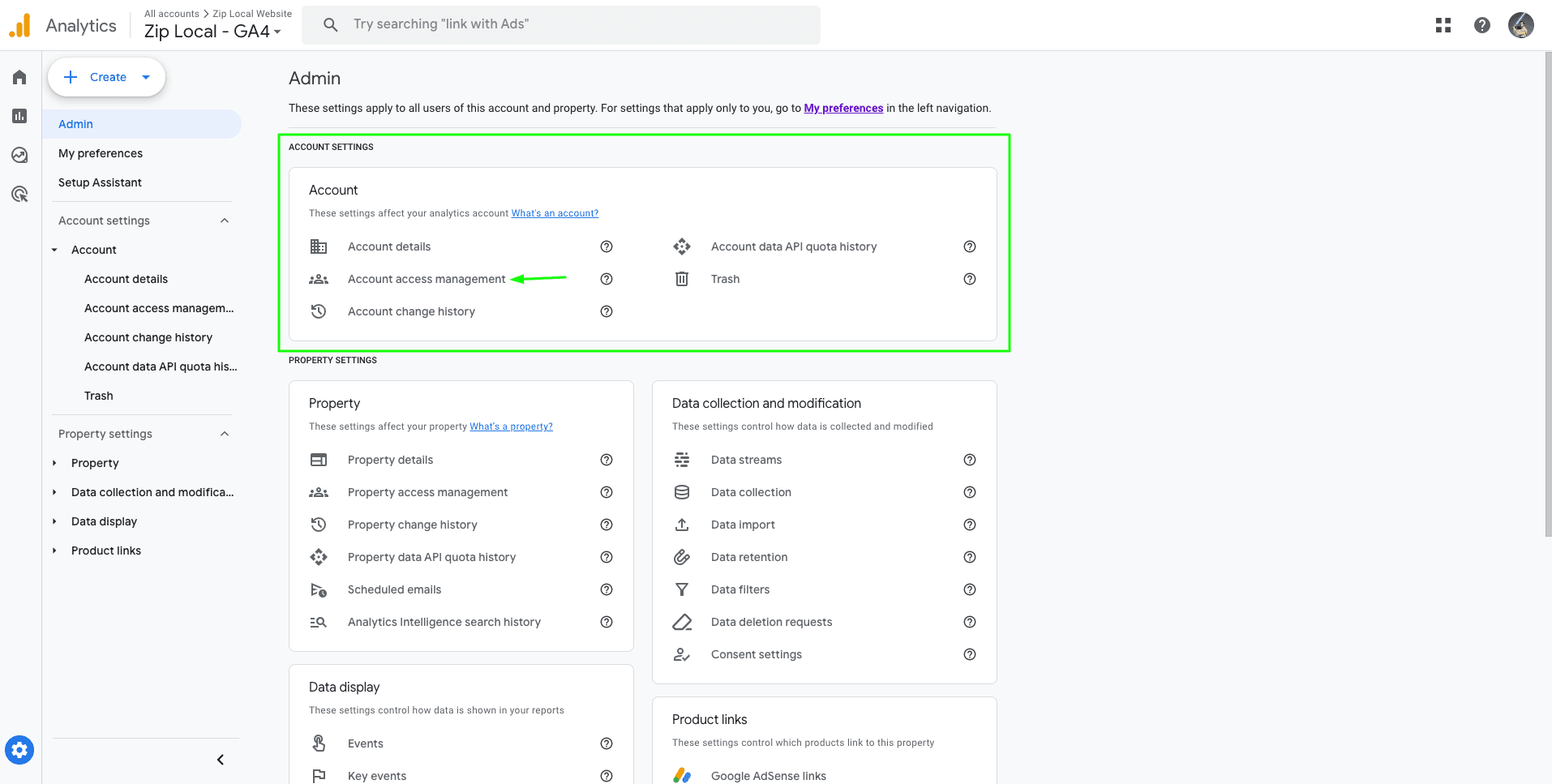
Task: Click help icon next to Trash
Action: tap(970, 279)
